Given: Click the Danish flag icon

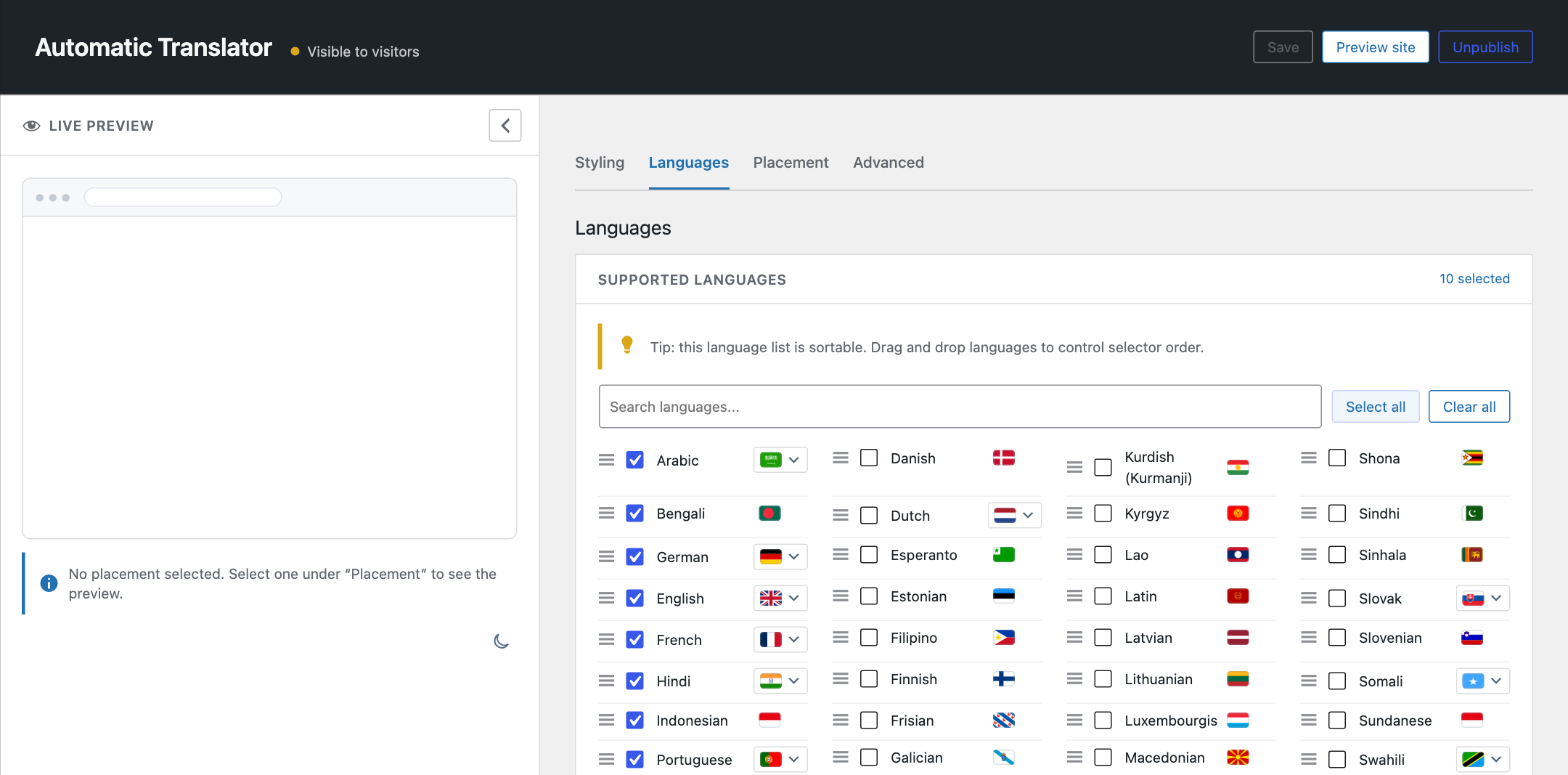Looking at the screenshot, I should [x=1004, y=458].
